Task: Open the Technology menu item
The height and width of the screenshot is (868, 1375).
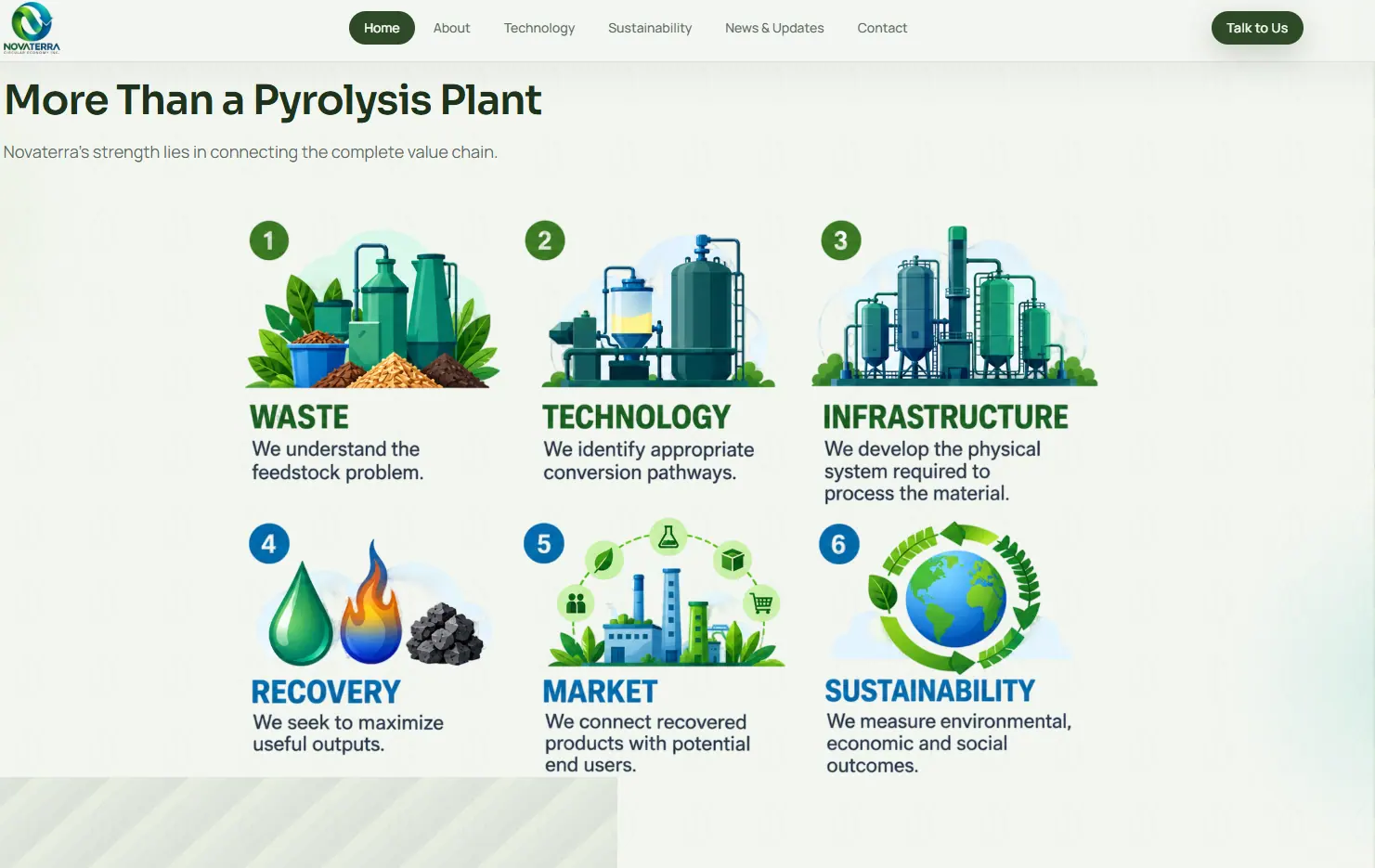Action: pos(539,28)
